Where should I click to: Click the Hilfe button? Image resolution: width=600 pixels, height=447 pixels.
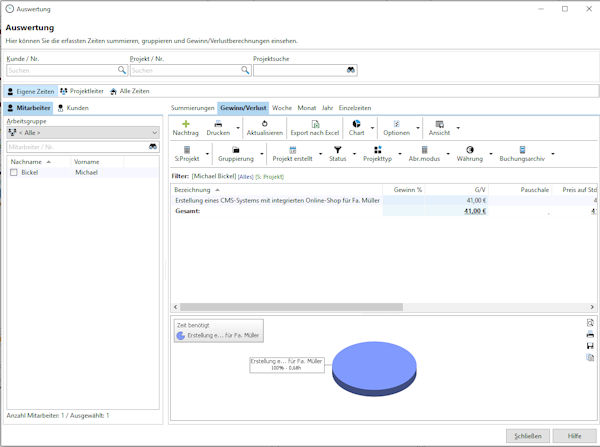tap(574, 436)
